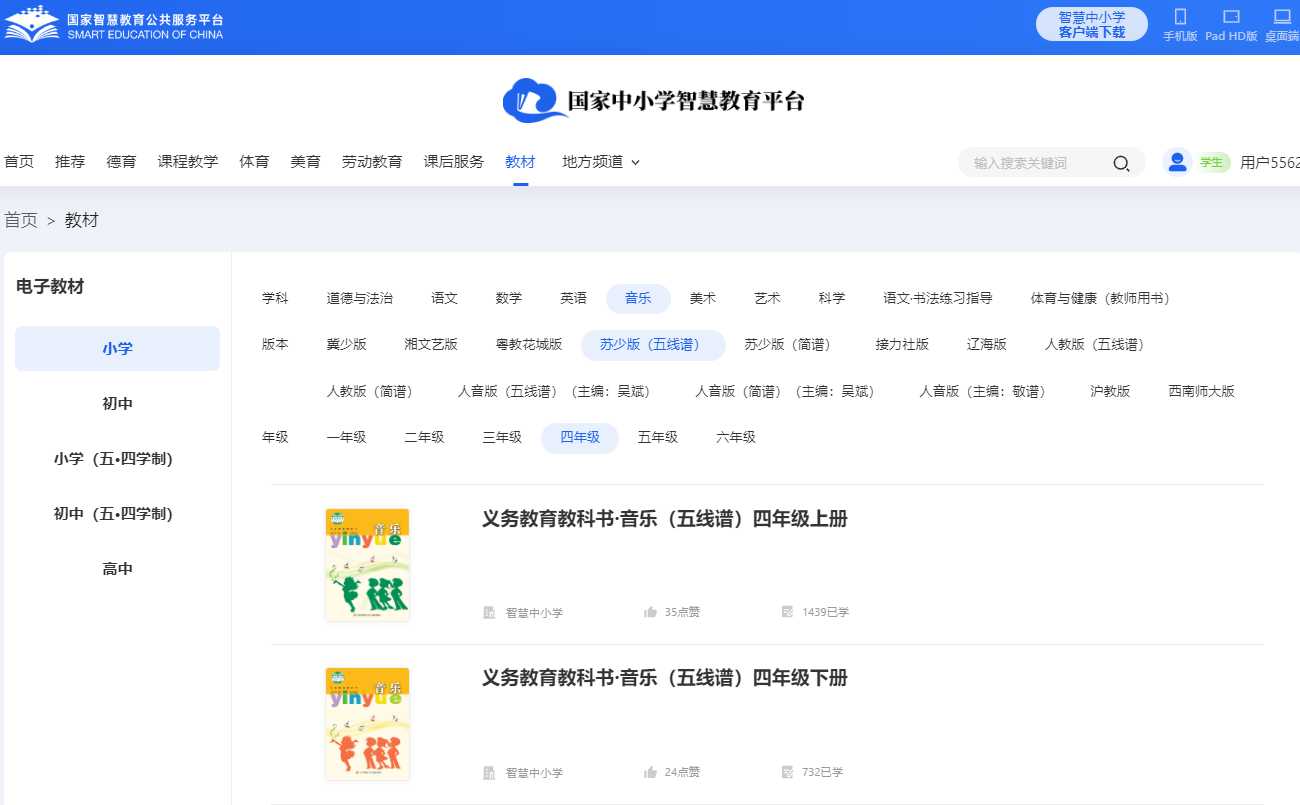
Task: Open the 手机版 phone icon
Action: [1180, 16]
